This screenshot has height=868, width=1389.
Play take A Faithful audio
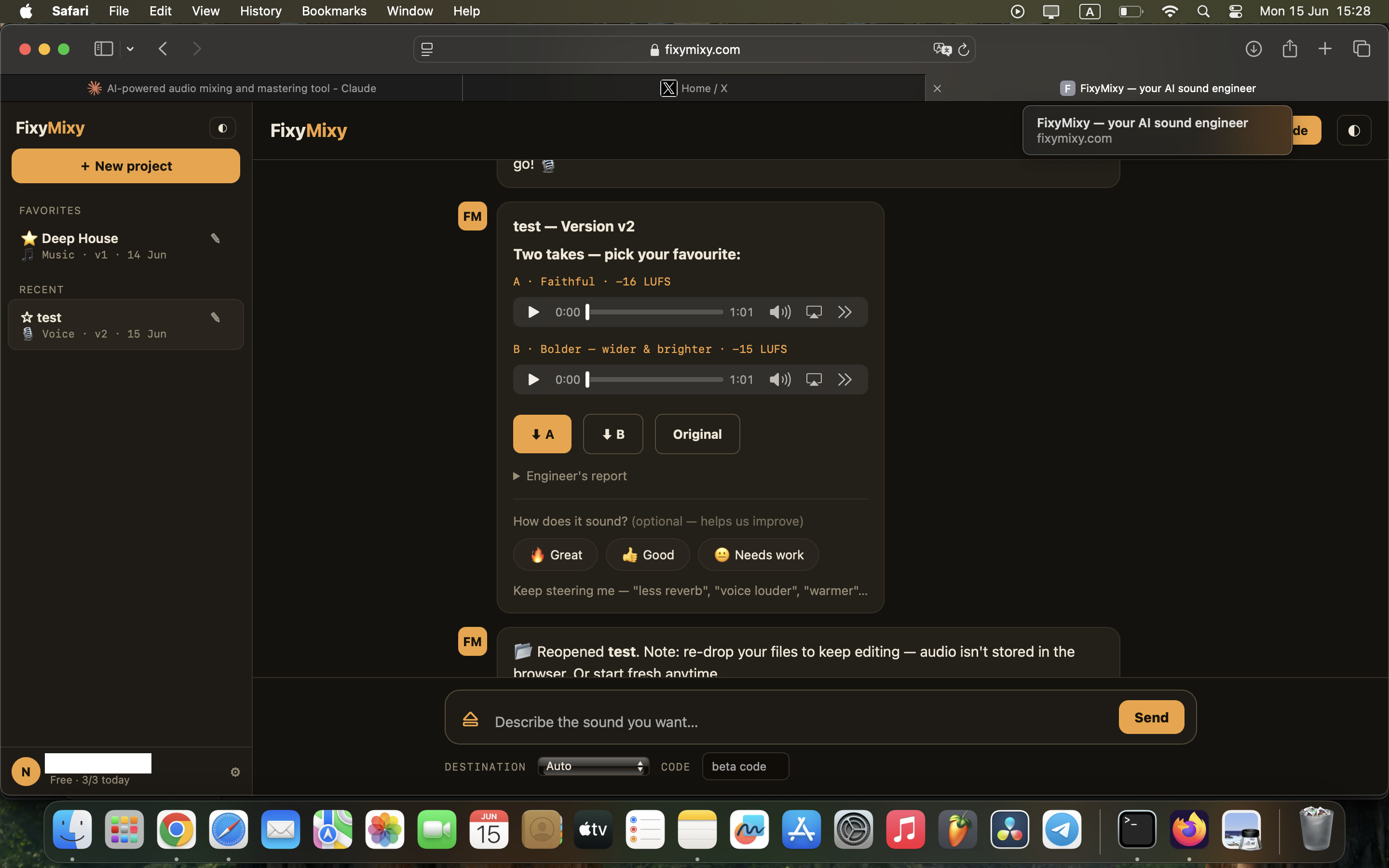533,312
